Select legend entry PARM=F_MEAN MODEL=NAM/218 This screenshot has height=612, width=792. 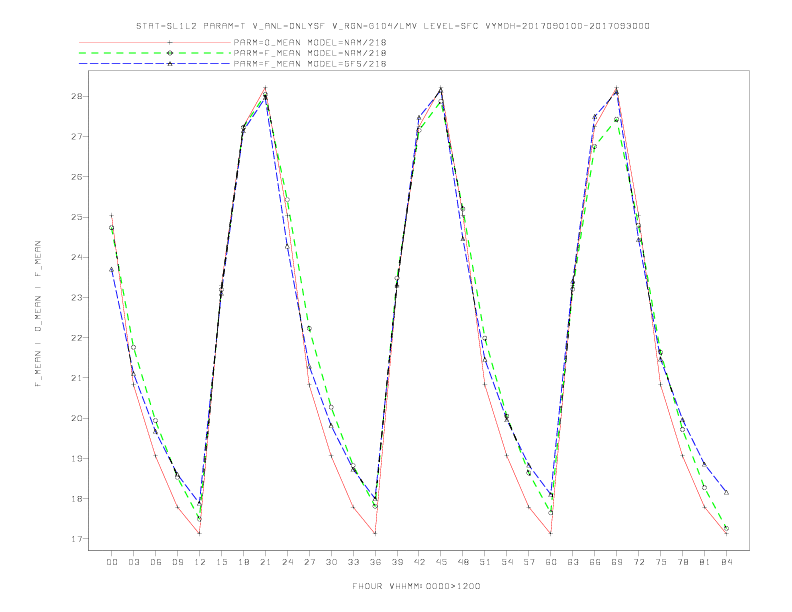click(310, 53)
